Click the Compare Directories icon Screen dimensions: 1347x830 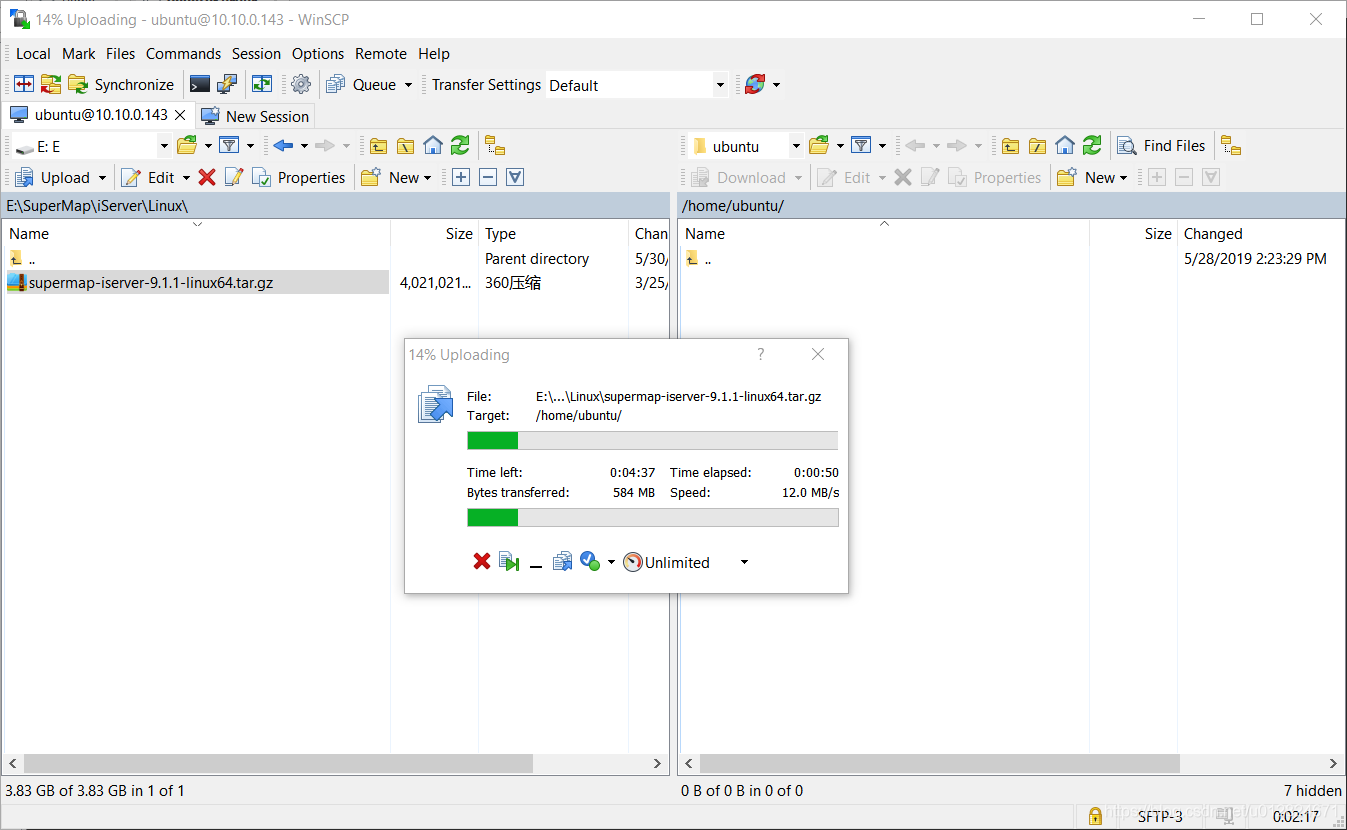click(24, 85)
